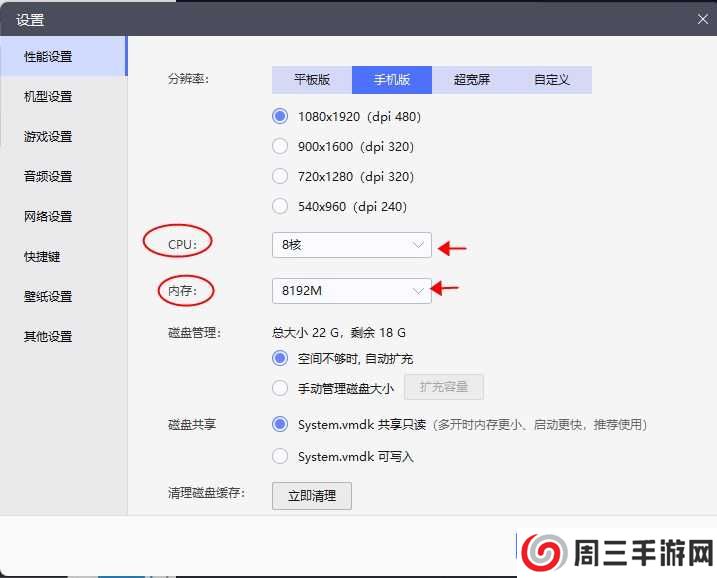Open 快捷键 settings

pyautogui.click(x=42, y=257)
